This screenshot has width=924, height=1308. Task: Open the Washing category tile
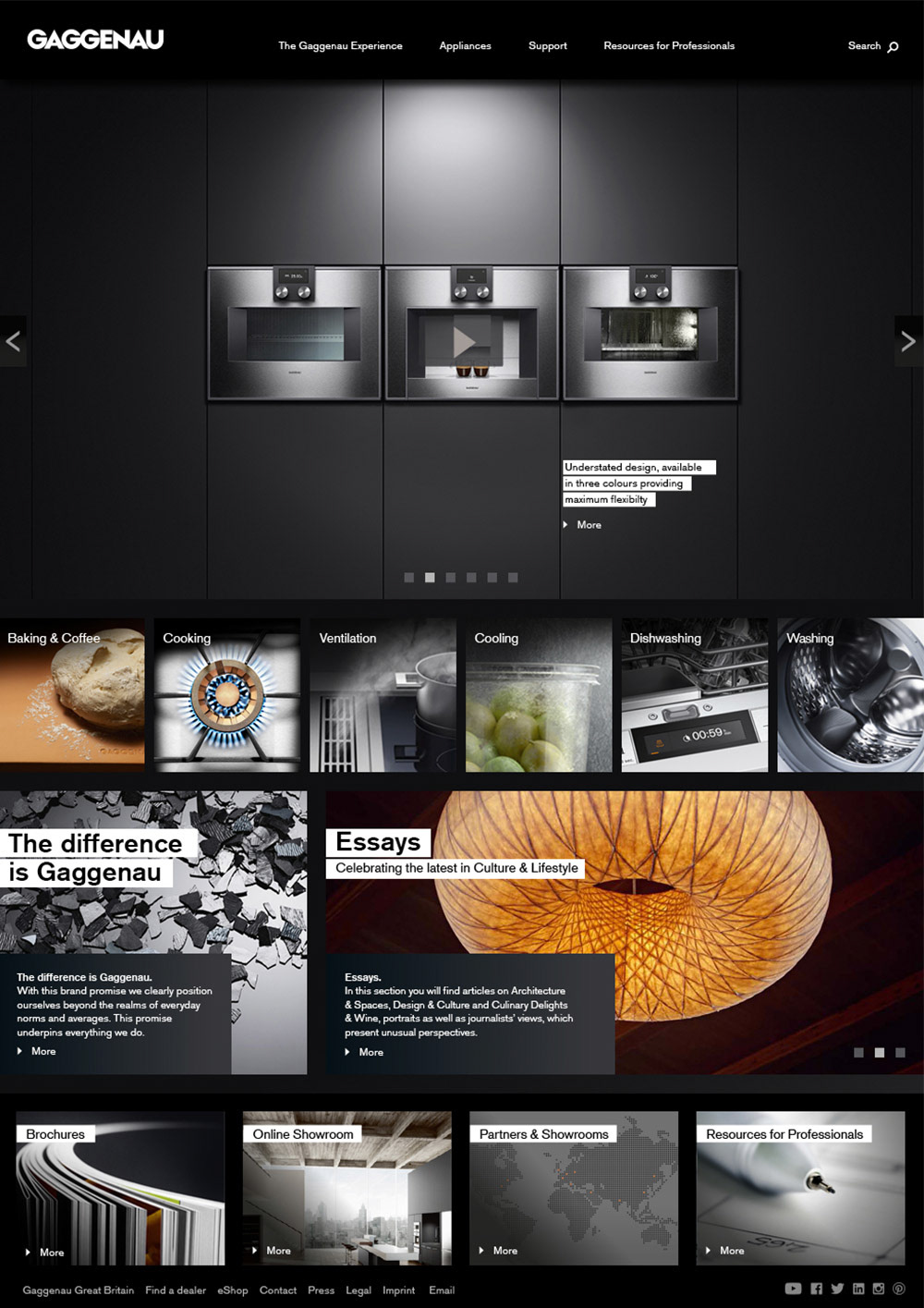[x=850, y=695]
